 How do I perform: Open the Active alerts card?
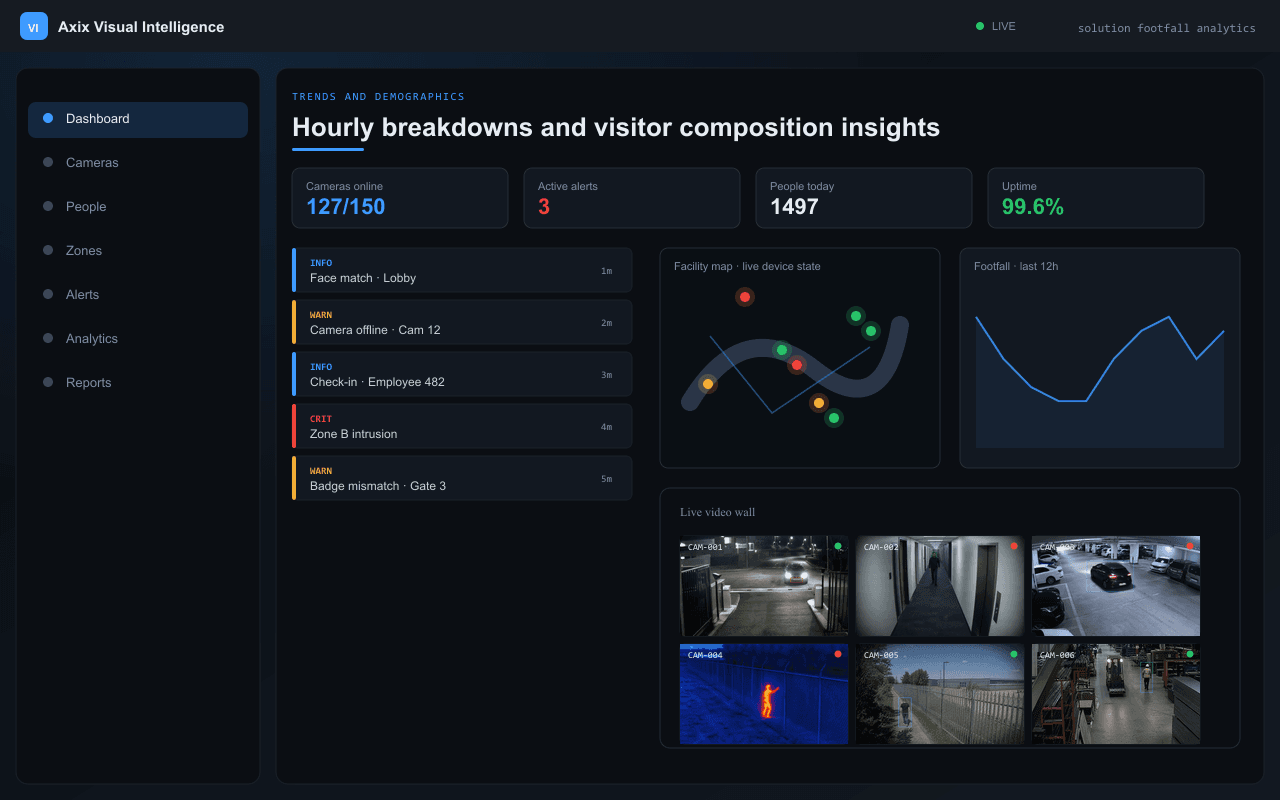coord(632,198)
